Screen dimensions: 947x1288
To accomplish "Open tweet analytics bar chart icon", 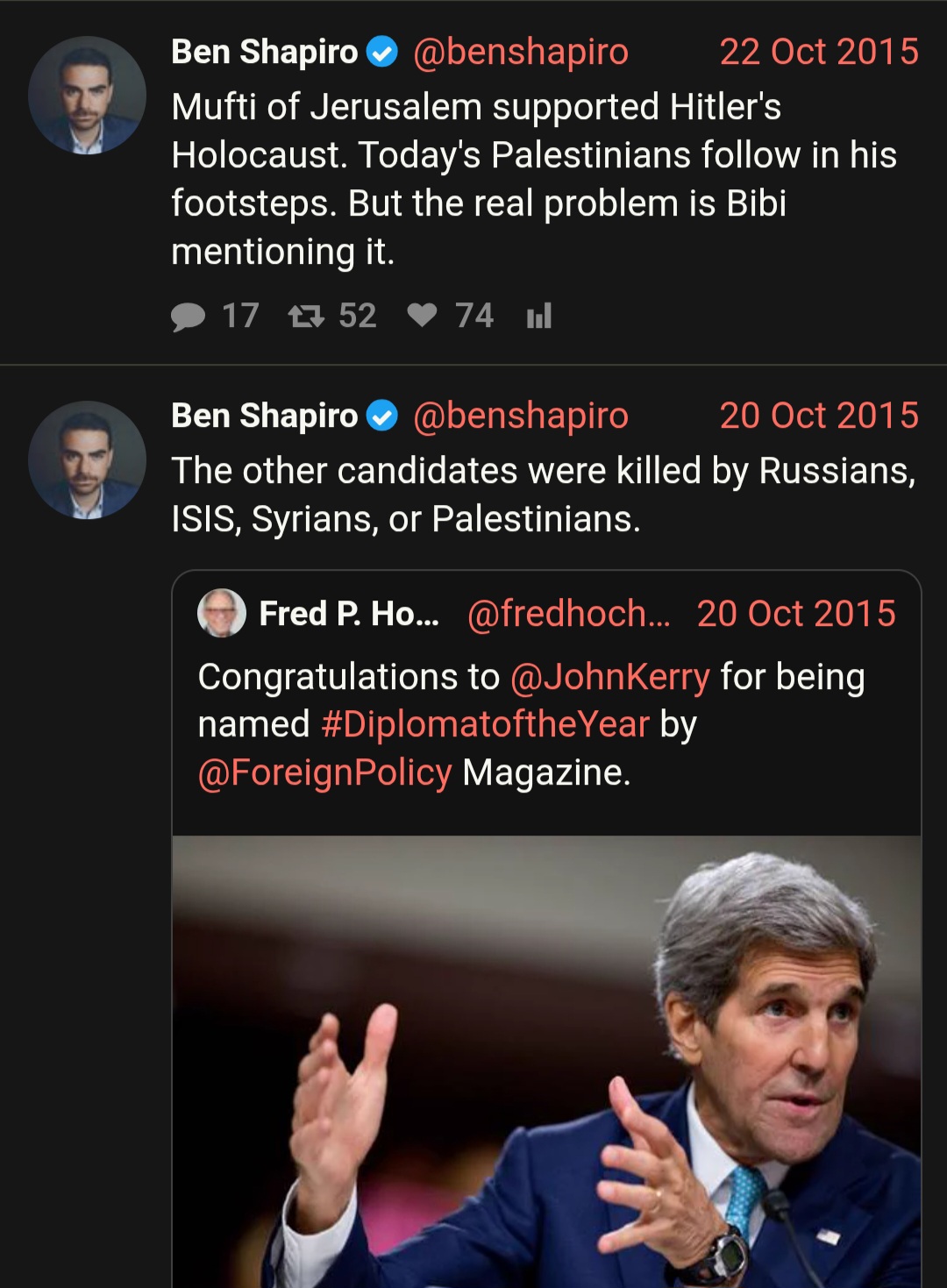I will pos(538,316).
